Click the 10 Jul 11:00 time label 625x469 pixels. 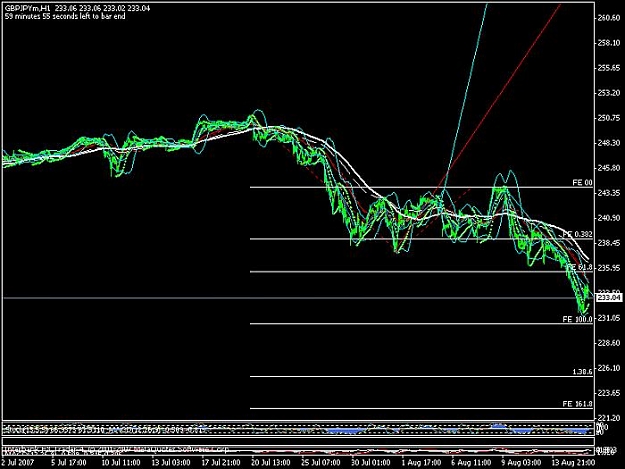(120, 463)
